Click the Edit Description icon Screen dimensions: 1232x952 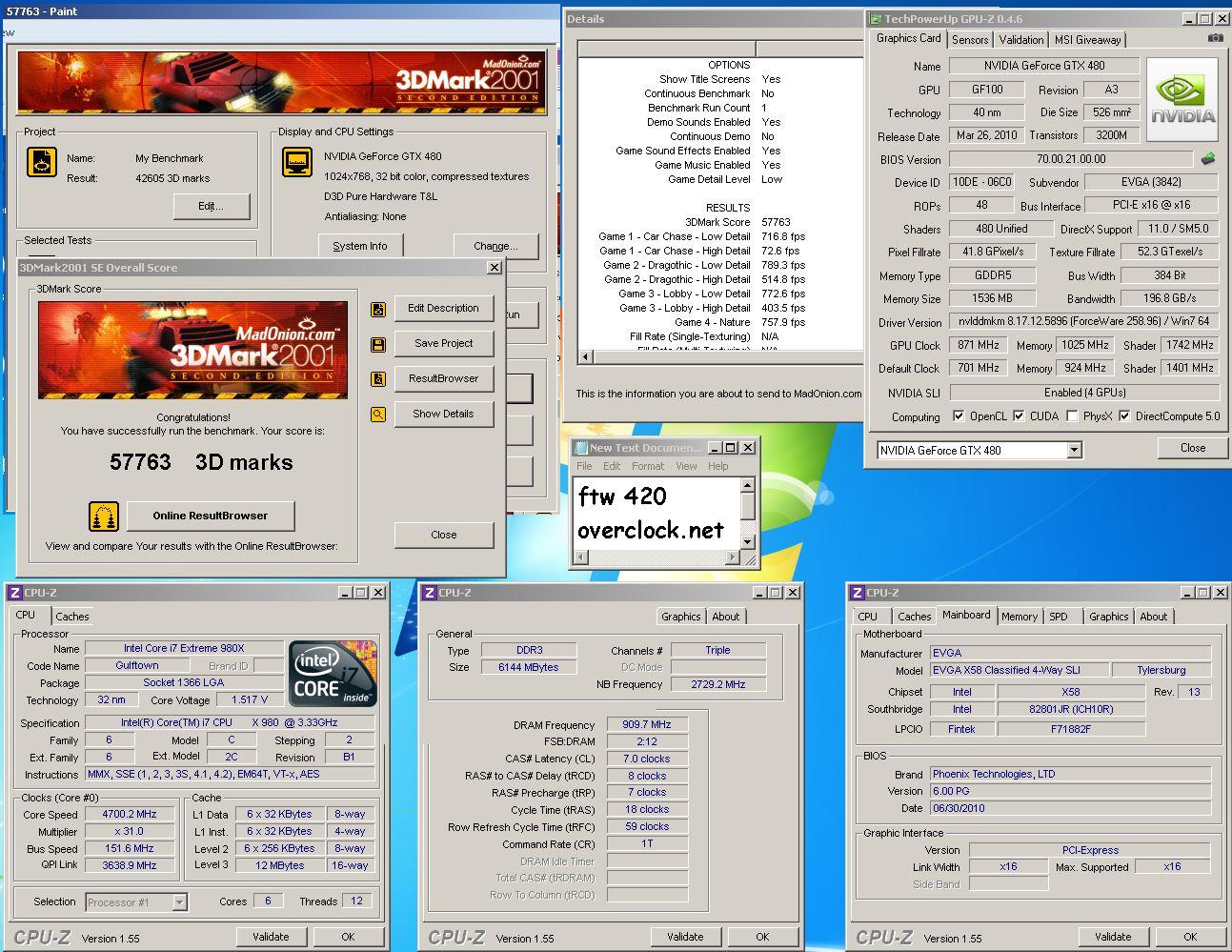(x=378, y=309)
